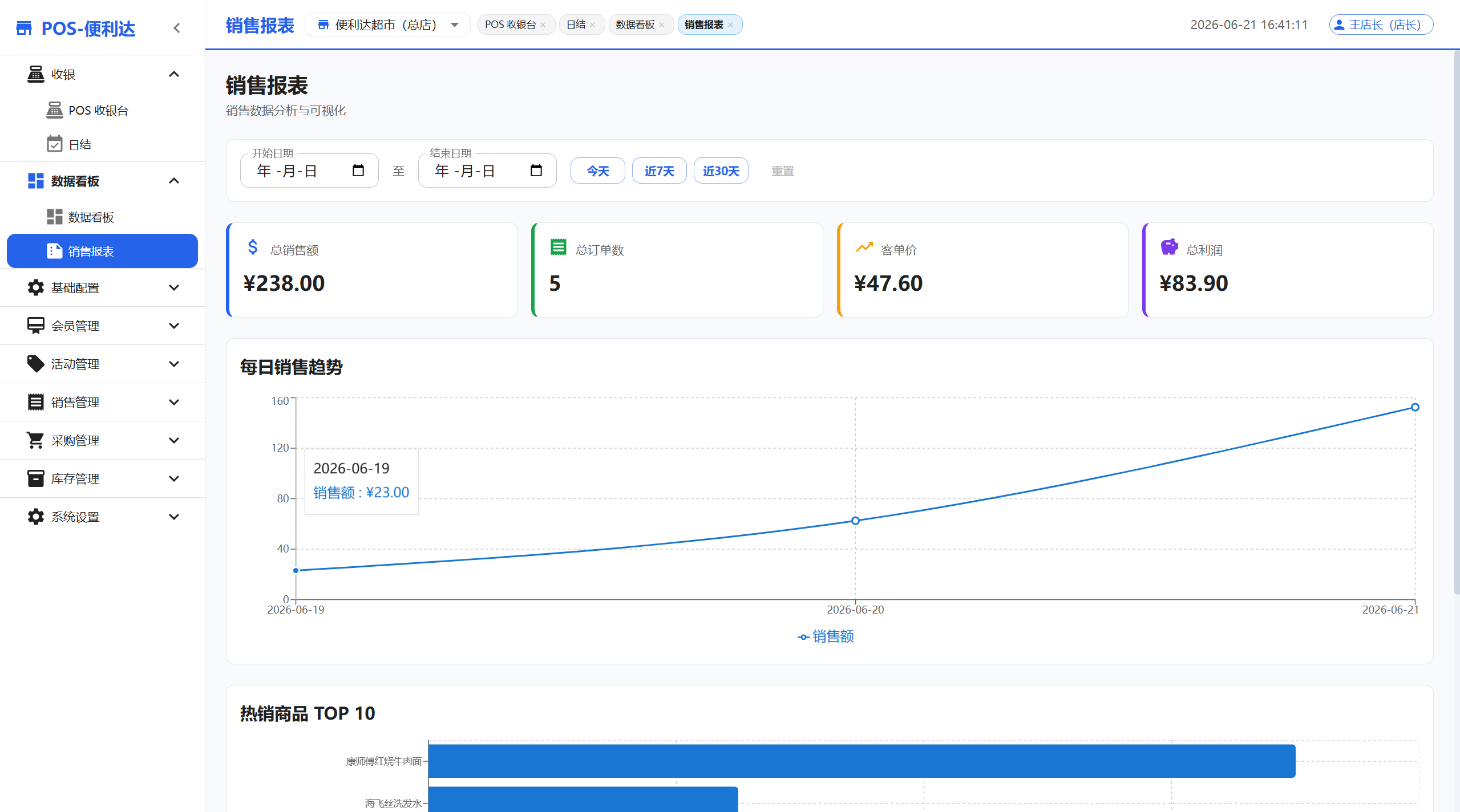Expand the 会员管理 menu group
Screen dimensions: 1460x812
point(174,326)
